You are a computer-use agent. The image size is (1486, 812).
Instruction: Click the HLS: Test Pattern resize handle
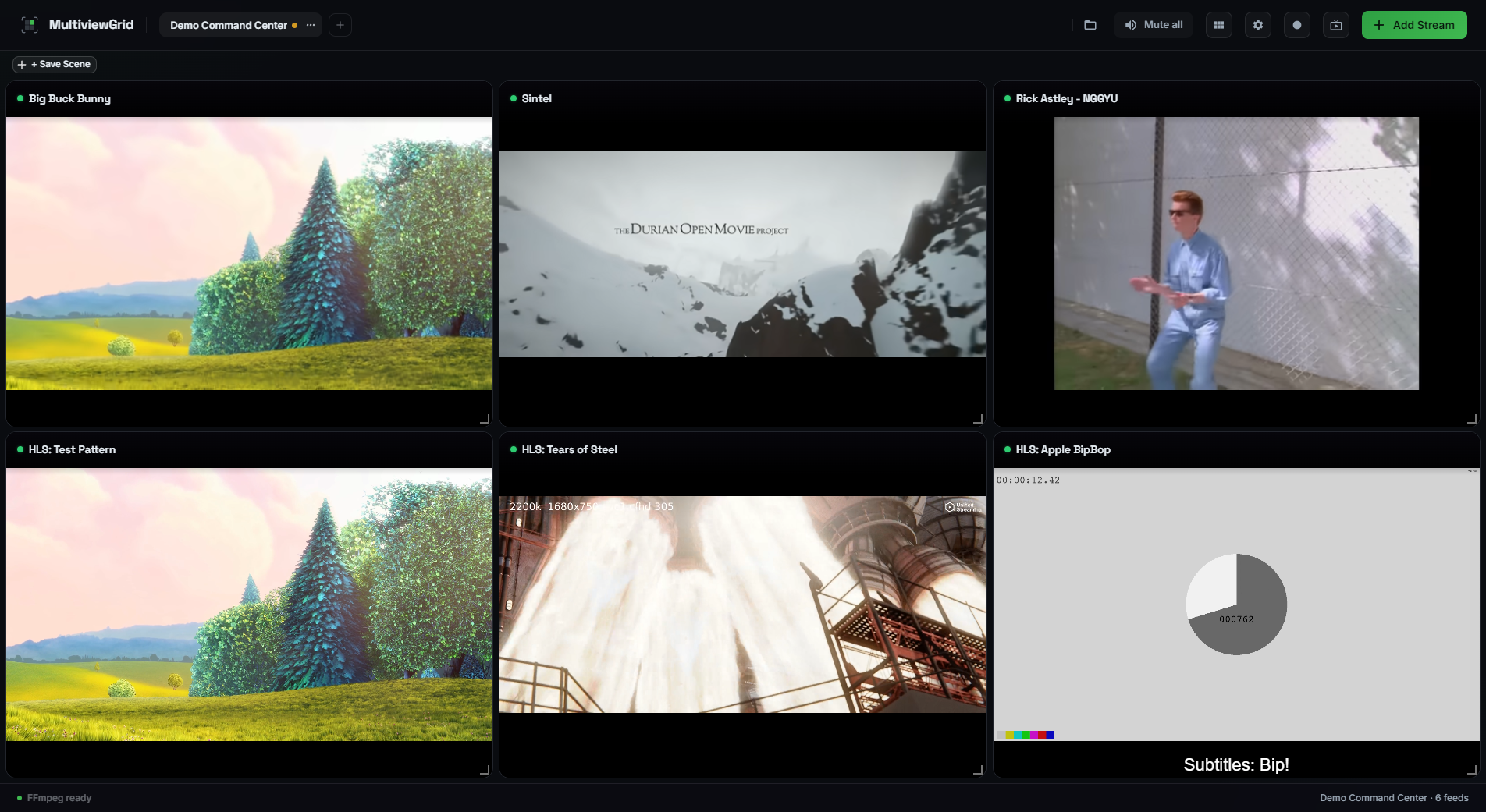click(x=485, y=770)
